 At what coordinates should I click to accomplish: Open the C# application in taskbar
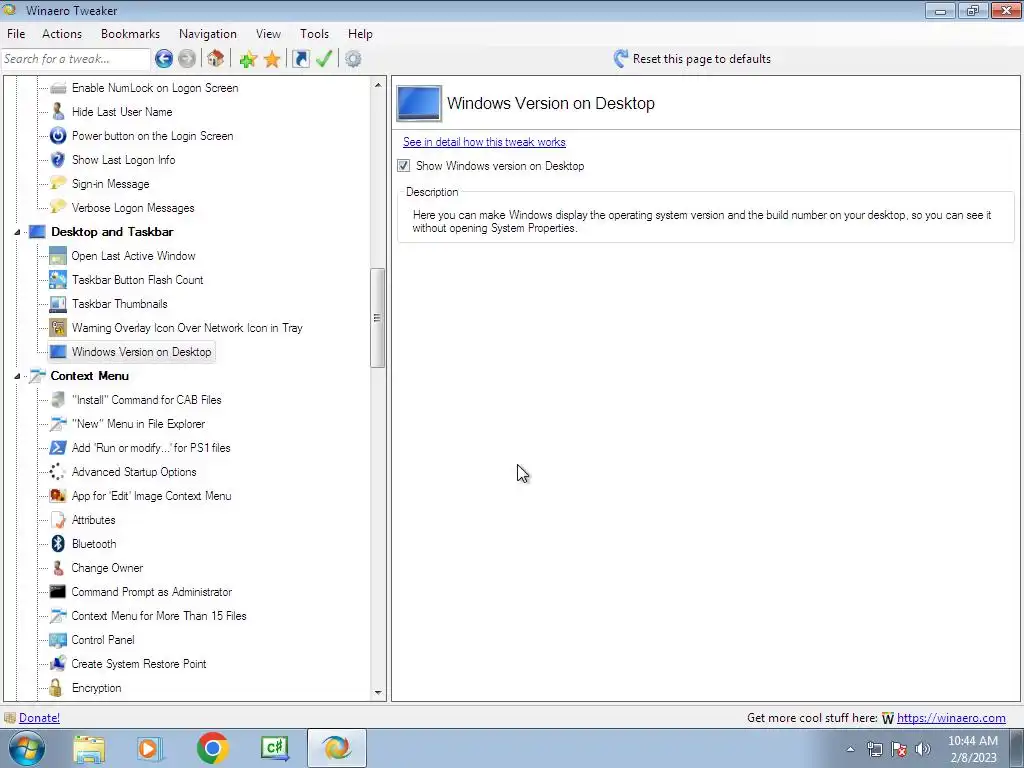point(274,748)
